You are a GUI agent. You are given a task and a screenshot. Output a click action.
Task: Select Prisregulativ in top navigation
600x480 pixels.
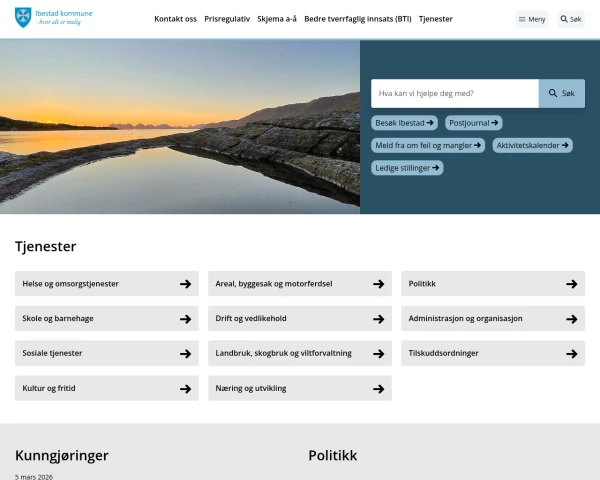(227, 19)
